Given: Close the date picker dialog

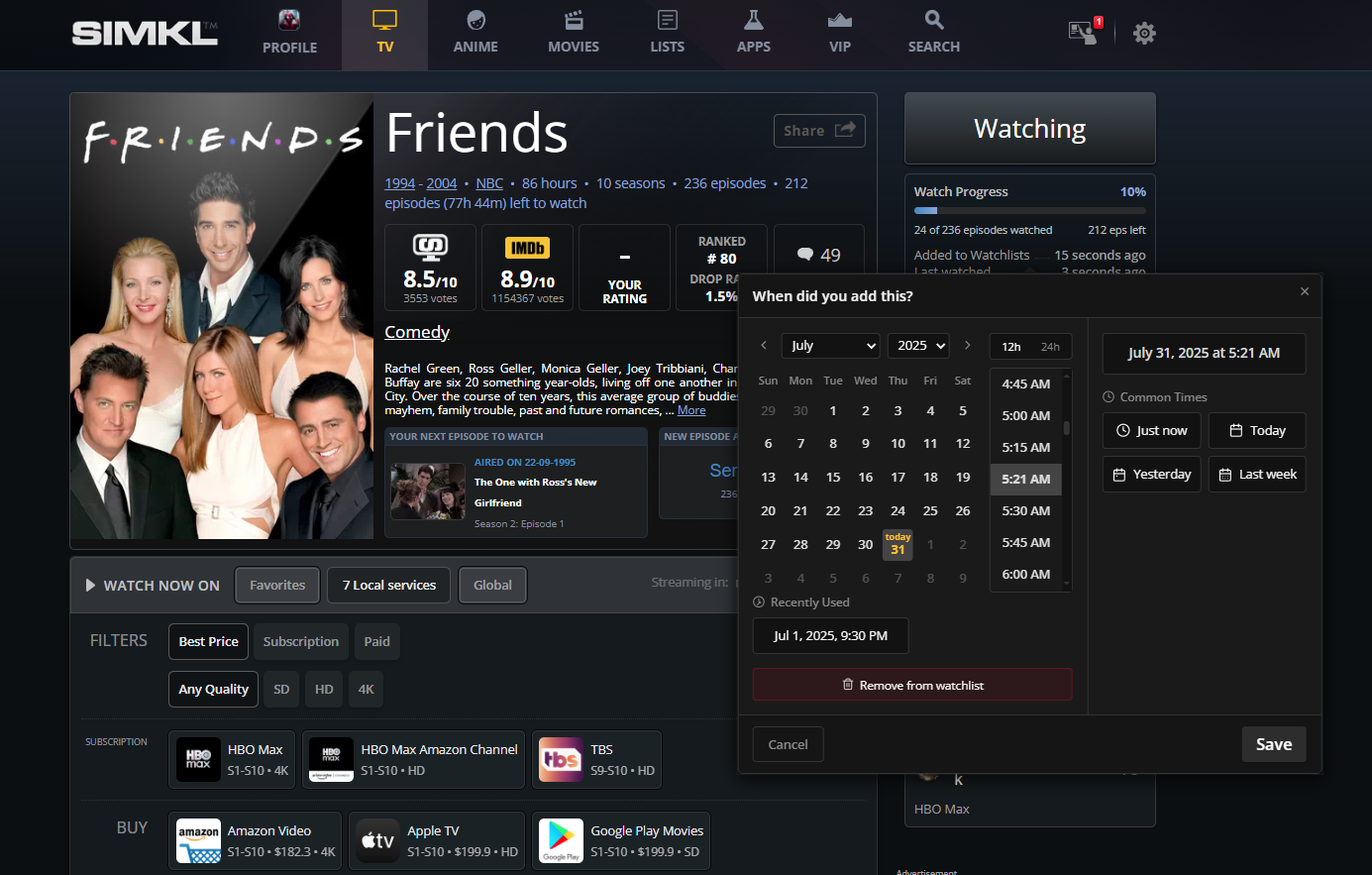Looking at the screenshot, I should pos(1304,291).
